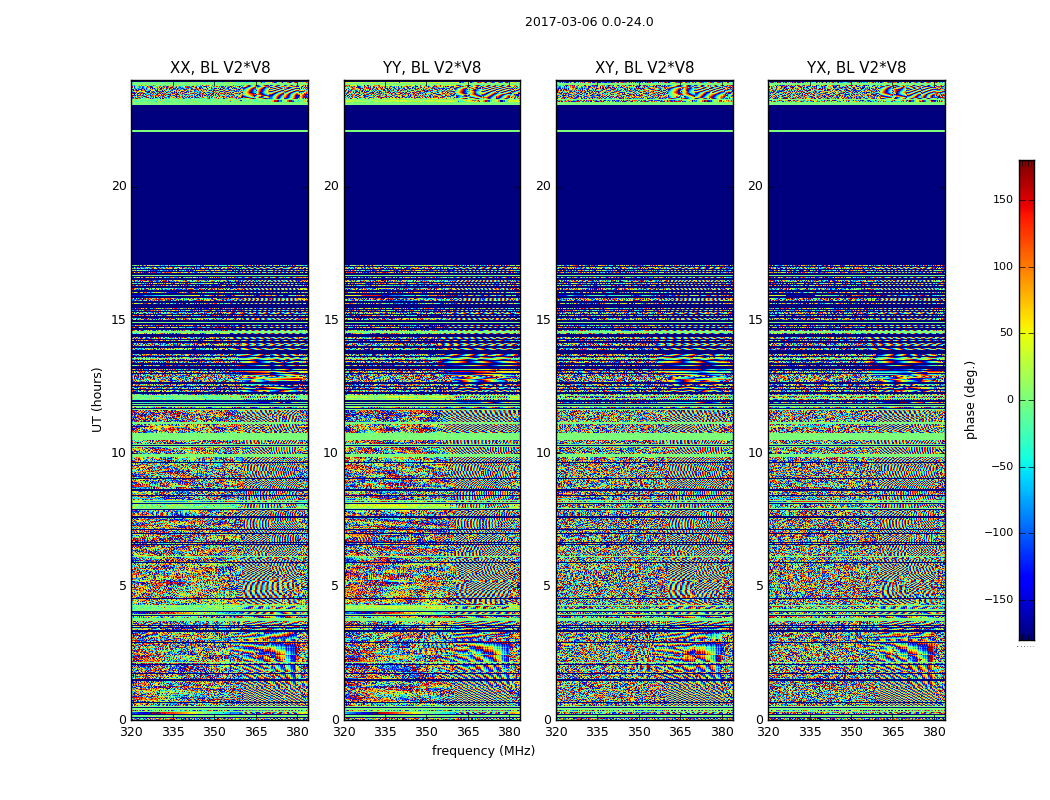Click the colorbar tick label −100
Screen dimensions: 1050x800
point(998,533)
